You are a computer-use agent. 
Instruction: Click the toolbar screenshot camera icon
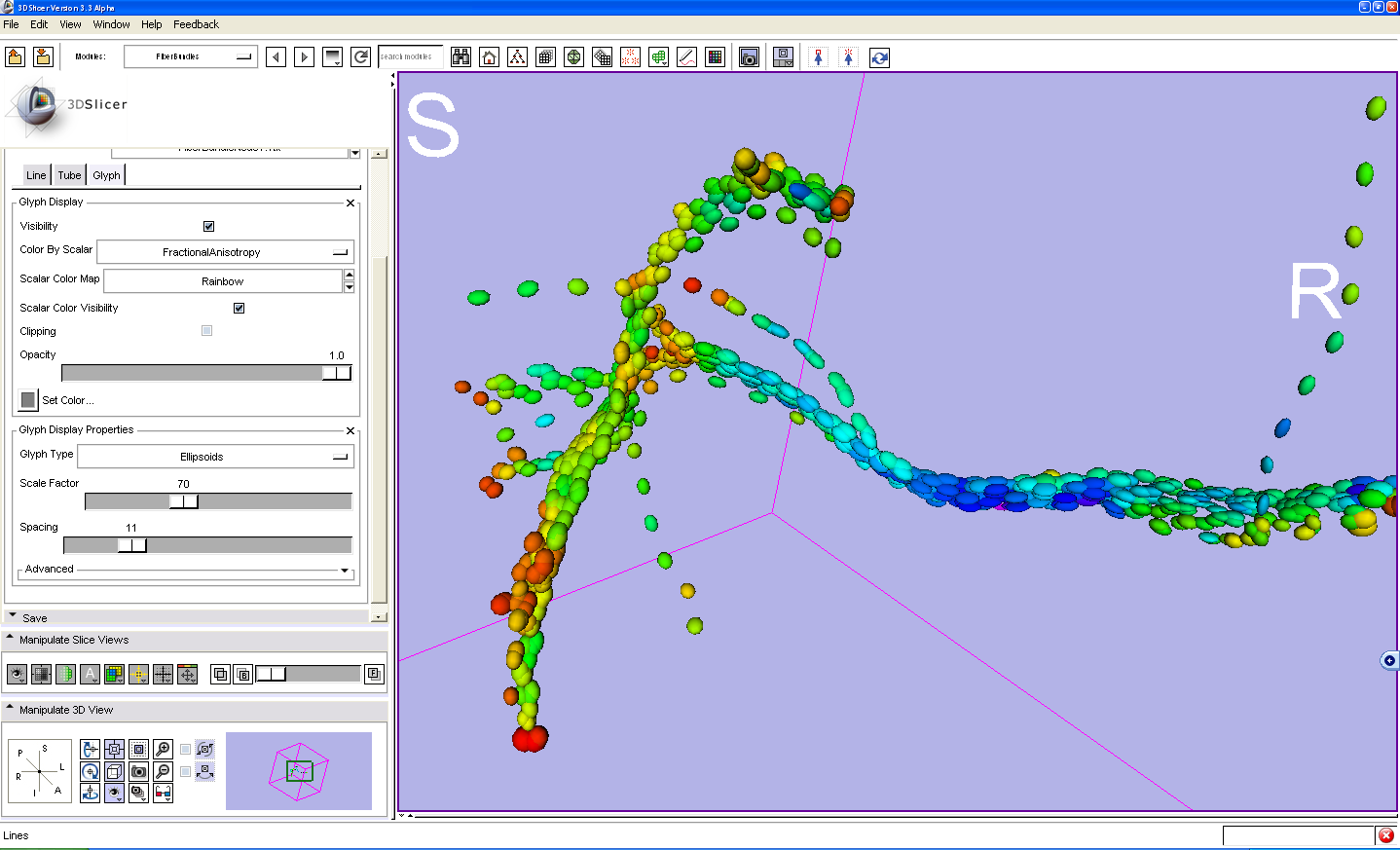click(749, 57)
